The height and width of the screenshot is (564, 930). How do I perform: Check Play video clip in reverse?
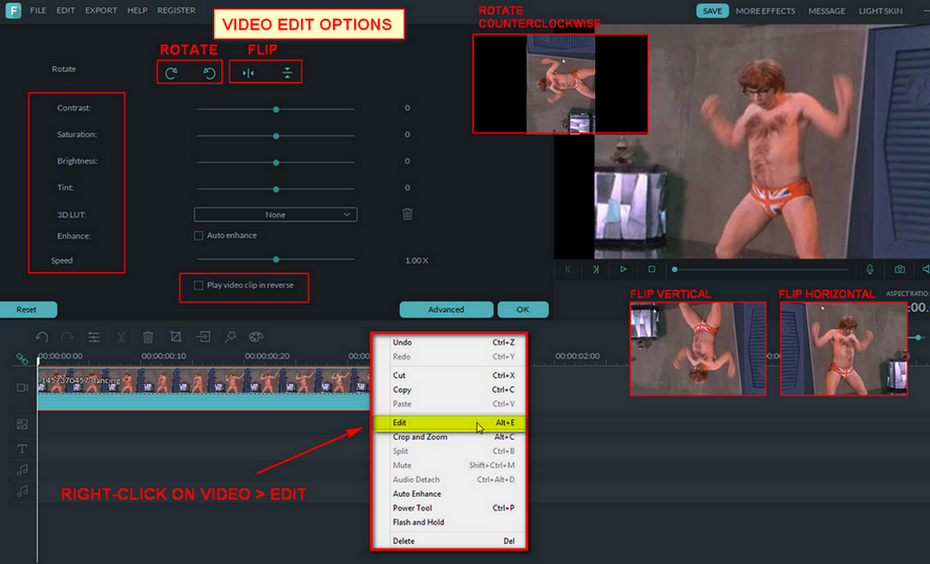pyautogui.click(x=198, y=286)
